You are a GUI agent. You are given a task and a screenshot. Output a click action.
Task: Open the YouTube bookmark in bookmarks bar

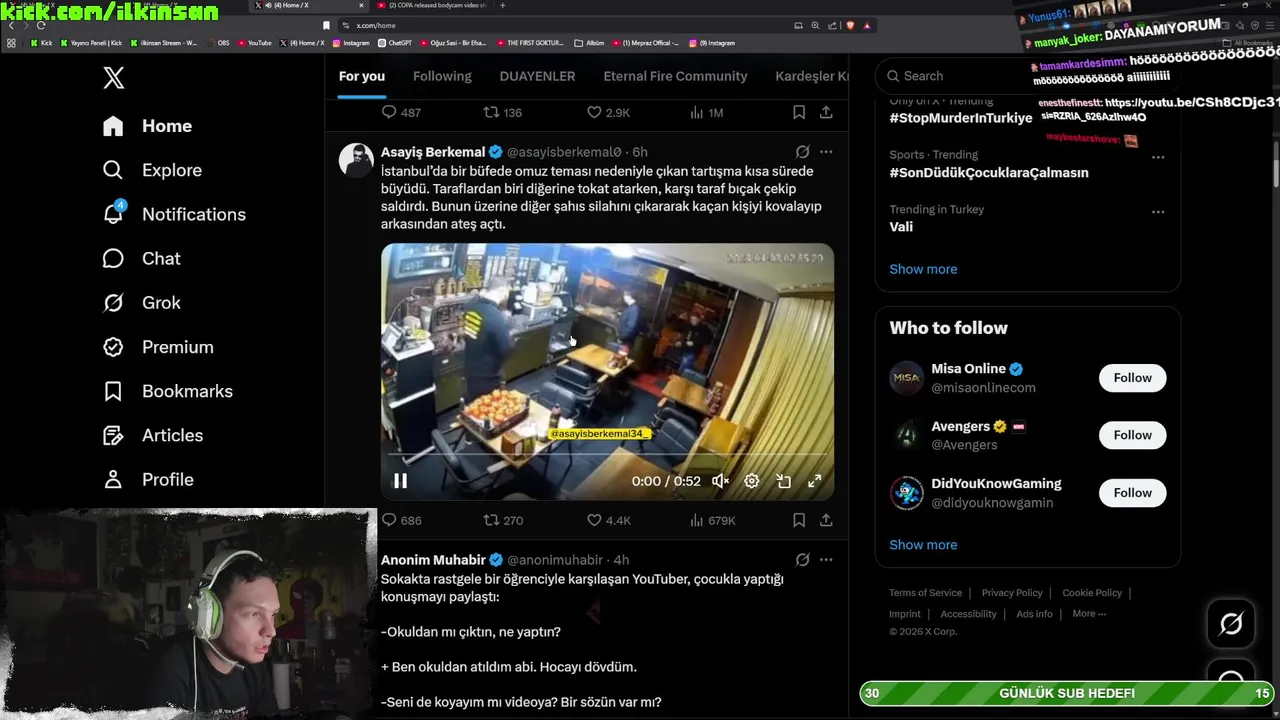tap(253, 43)
